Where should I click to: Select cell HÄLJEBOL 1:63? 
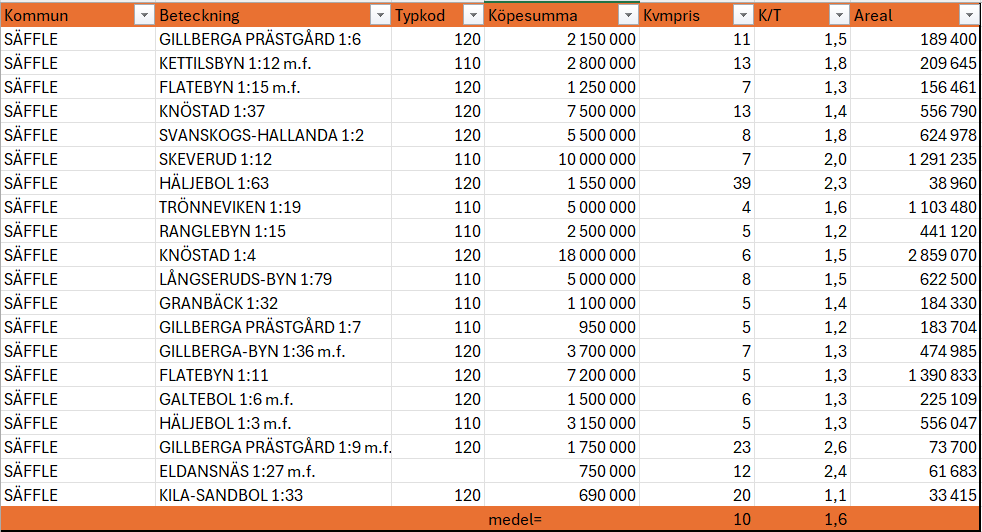(x=273, y=183)
